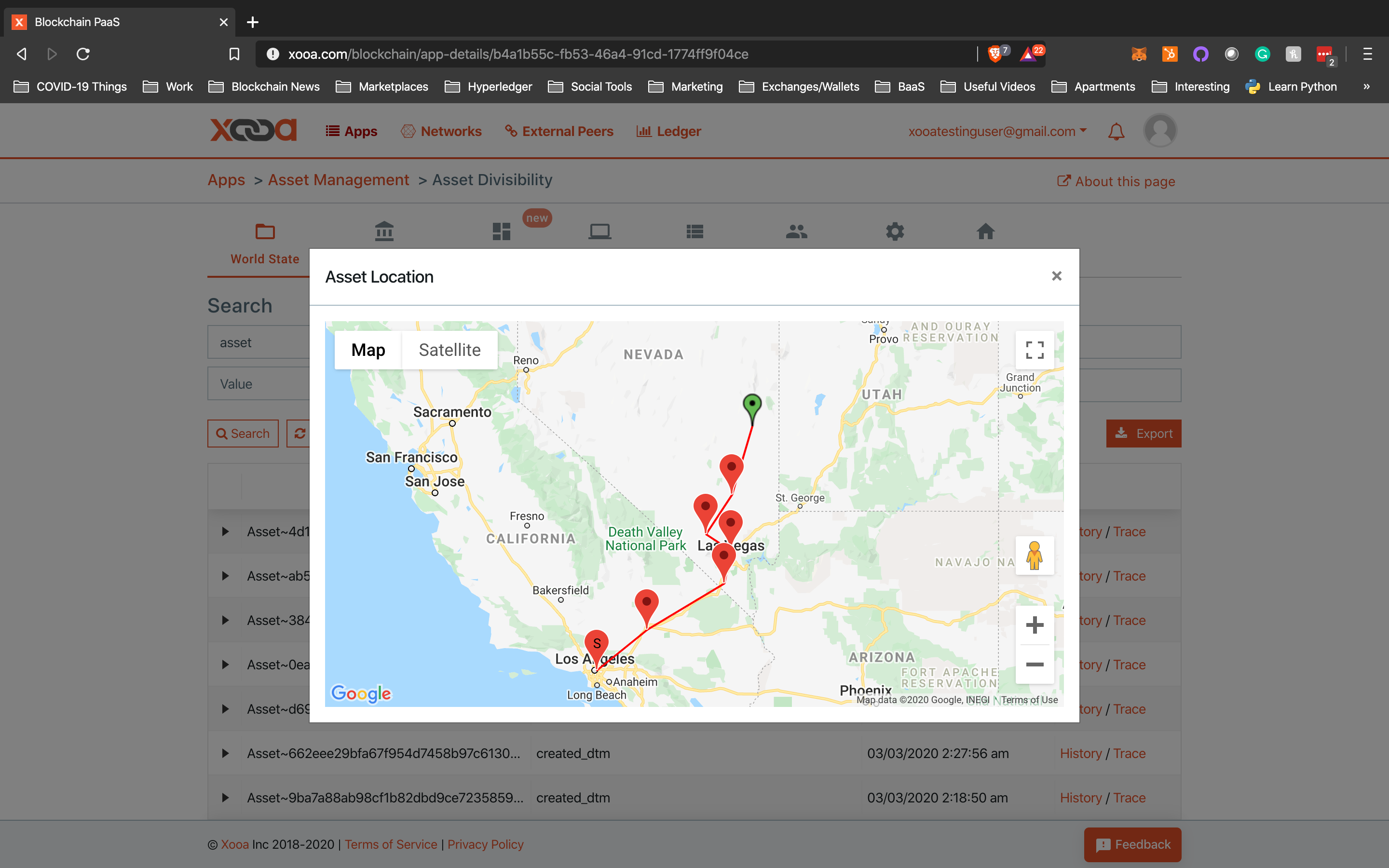Select the Street View pegman icon
Screen dimensions: 1389x868
coord(1035,555)
